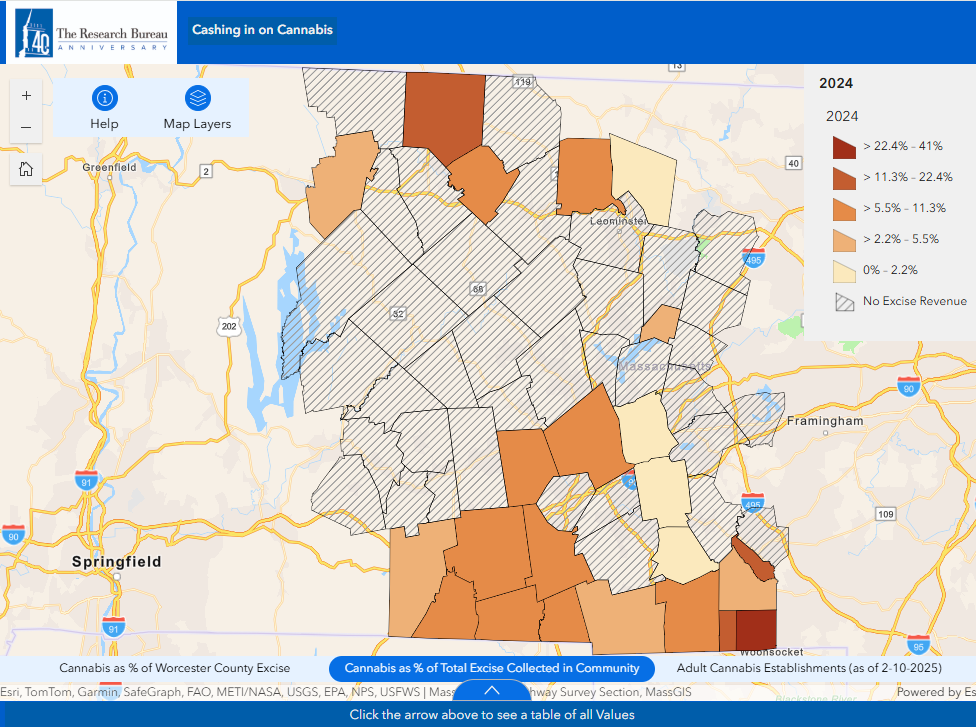Viewport: 976px width, 727px height.
Task: Click the Woonsocket label on map
Action: pos(771,652)
